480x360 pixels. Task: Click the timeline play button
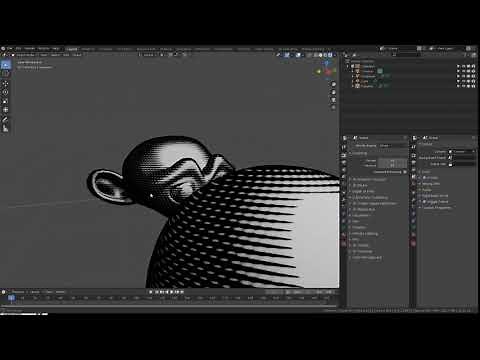click(x=171, y=292)
